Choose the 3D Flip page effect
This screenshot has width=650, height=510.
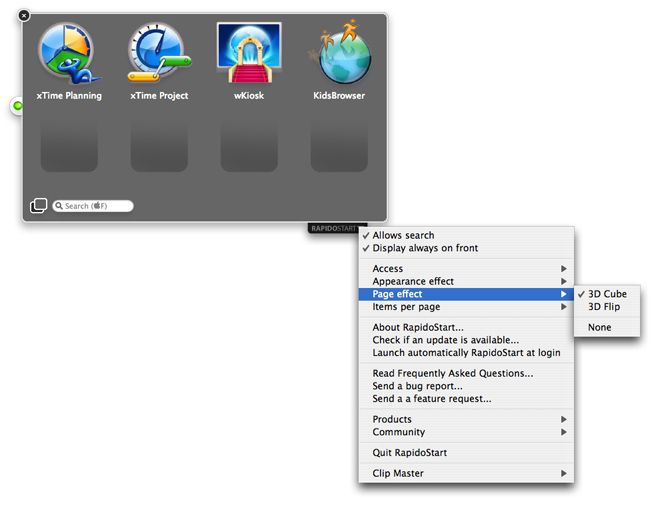(607, 307)
